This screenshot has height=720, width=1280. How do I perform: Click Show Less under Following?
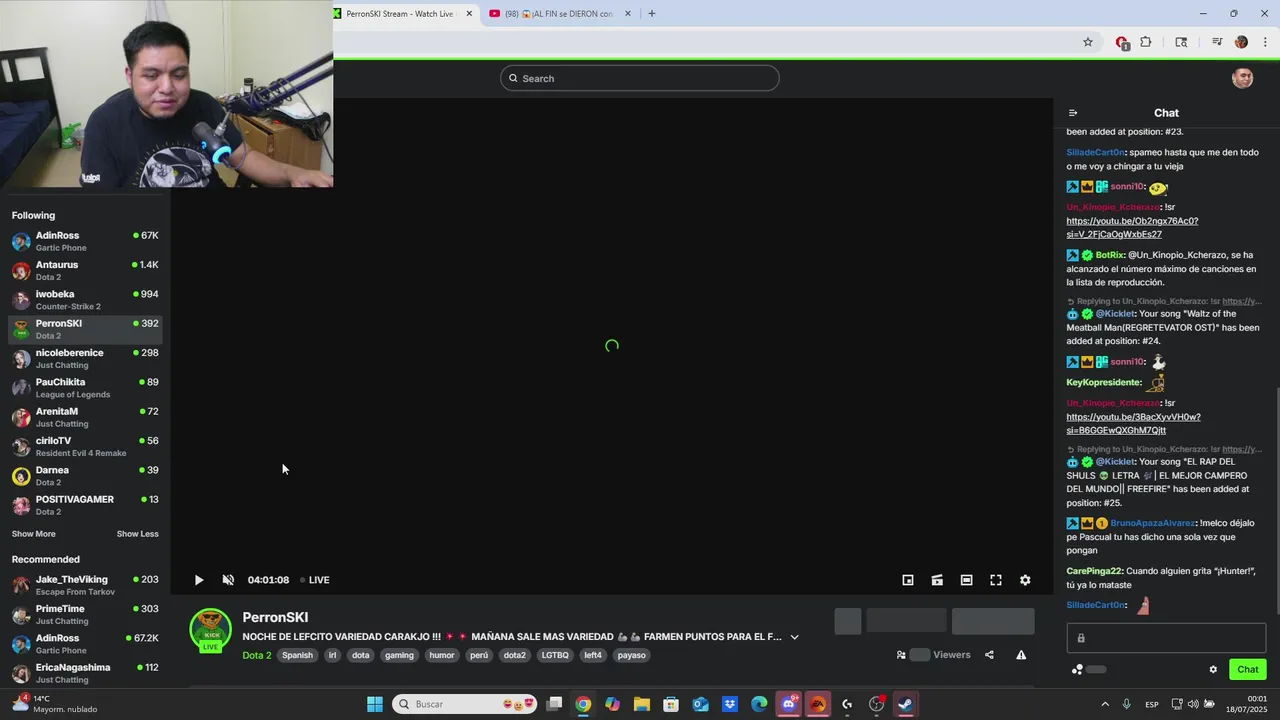pyautogui.click(x=137, y=534)
